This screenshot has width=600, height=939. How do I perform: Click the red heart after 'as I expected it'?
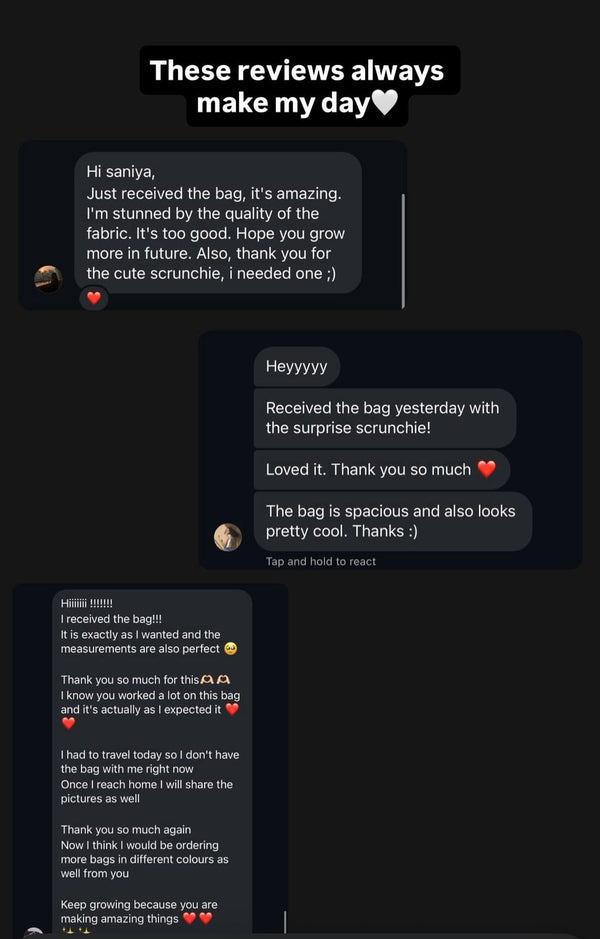pos(232,710)
